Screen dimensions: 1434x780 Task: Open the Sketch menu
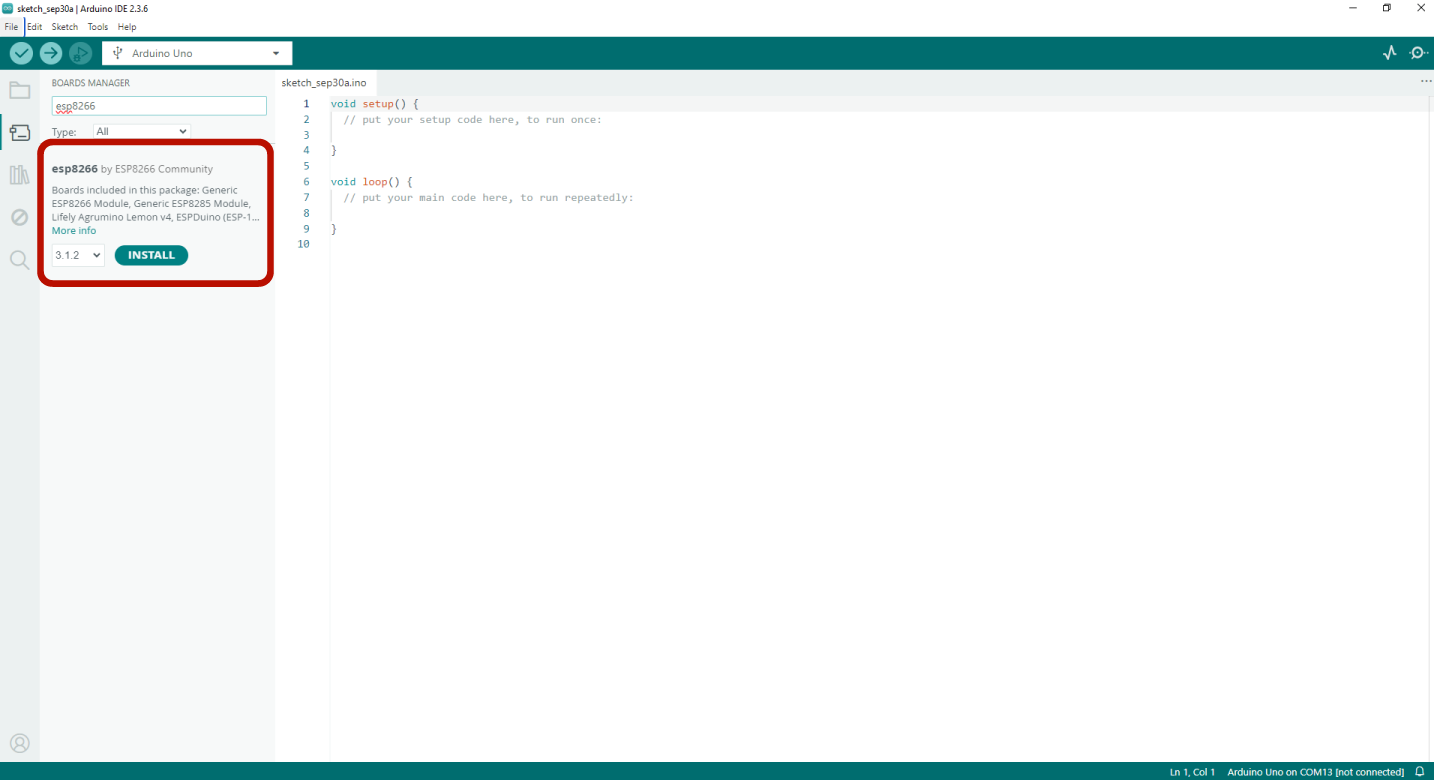[64, 27]
